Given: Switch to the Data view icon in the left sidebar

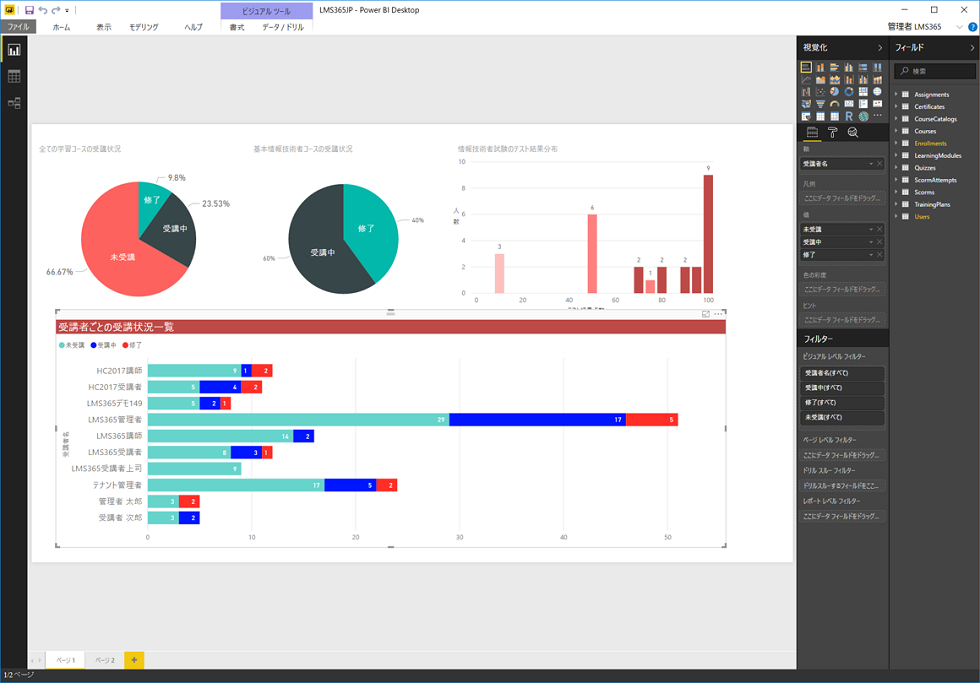Looking at the screenshot, I should 14,76.
